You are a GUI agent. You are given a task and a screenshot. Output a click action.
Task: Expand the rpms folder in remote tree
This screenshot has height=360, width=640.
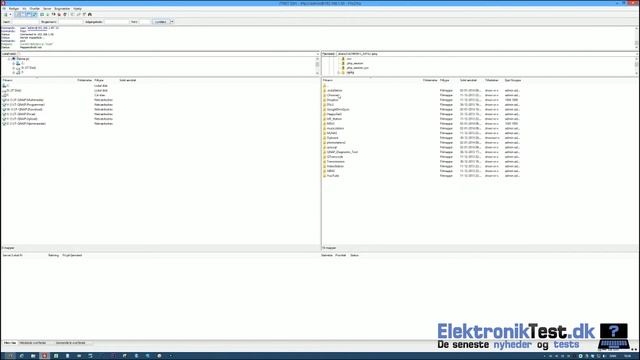point(338,72)
